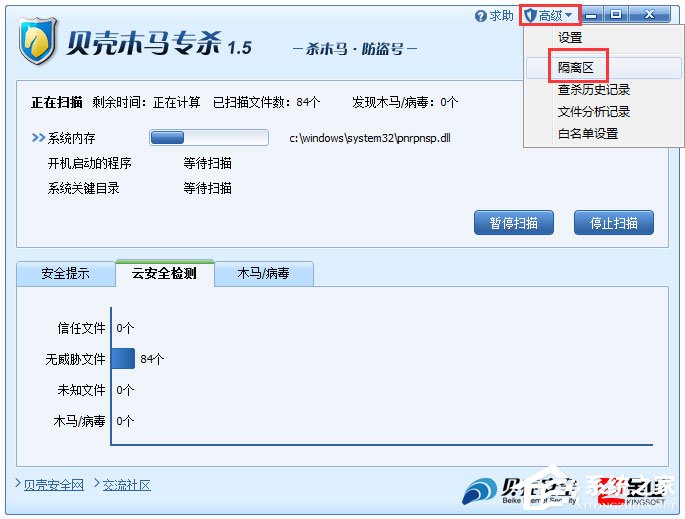Click 等待扫描 next to 开机启动的程序
The width and height of the screenshot is (685, 519).
(x=208, y=163)
